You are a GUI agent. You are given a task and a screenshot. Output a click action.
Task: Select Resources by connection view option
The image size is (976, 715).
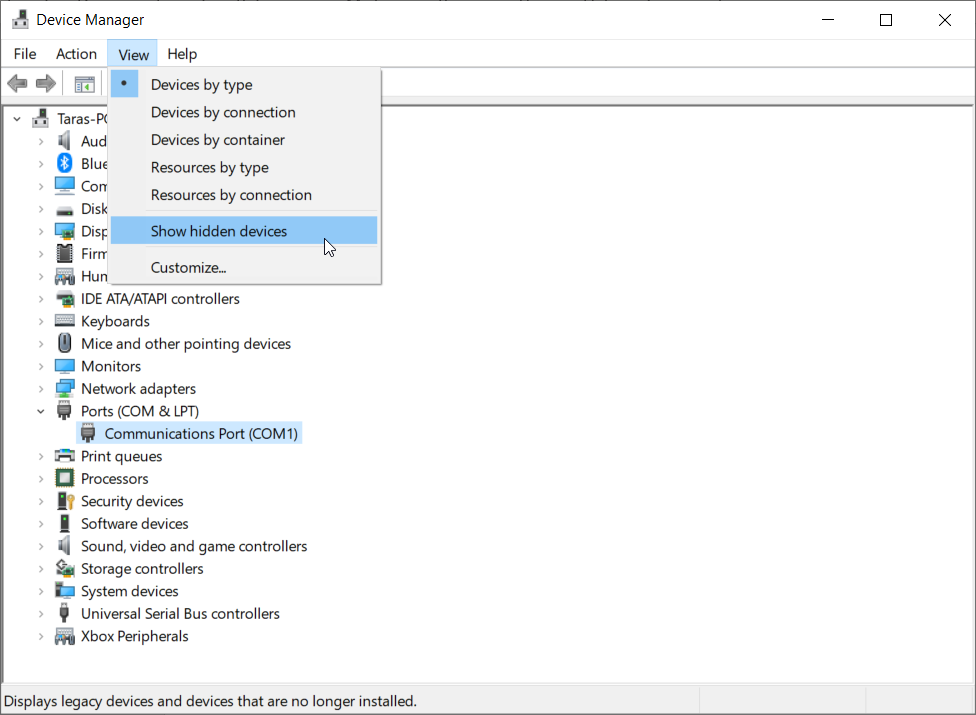pos(244,195)
